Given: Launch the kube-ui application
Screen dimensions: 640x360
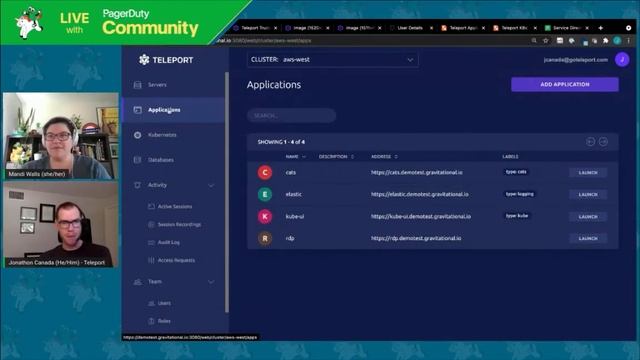Looking at the screenshot, I should click(588, 217).
